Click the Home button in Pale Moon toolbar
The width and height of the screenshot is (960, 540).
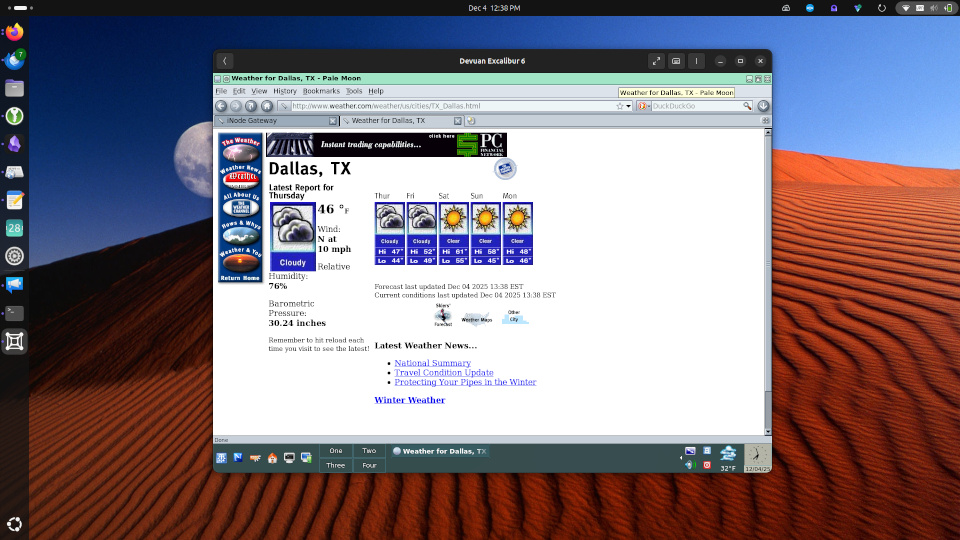(x=267, y=106)
